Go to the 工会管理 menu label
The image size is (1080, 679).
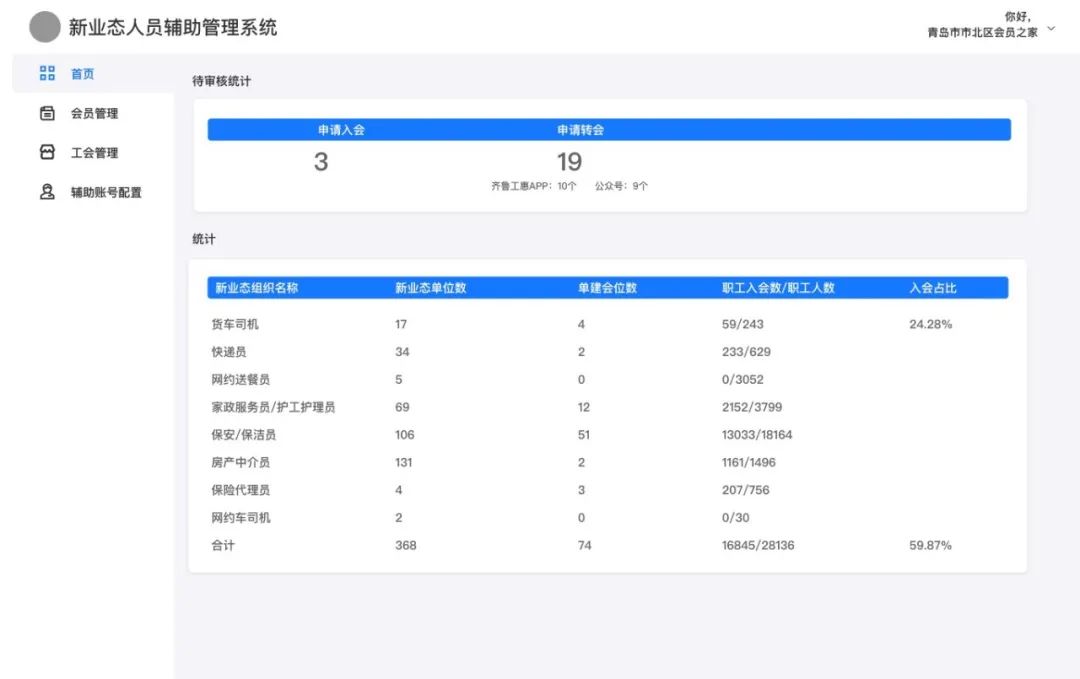pyautogui.click(x=94, y=153)
